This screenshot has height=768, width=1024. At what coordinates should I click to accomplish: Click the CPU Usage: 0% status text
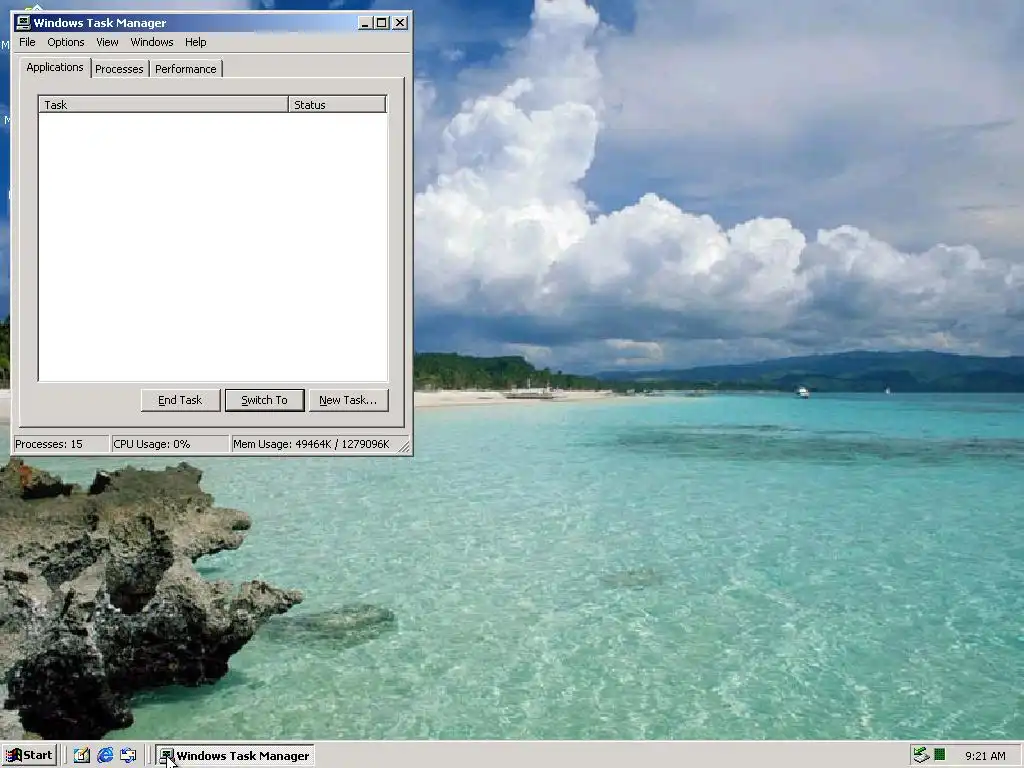click(152, 444)
